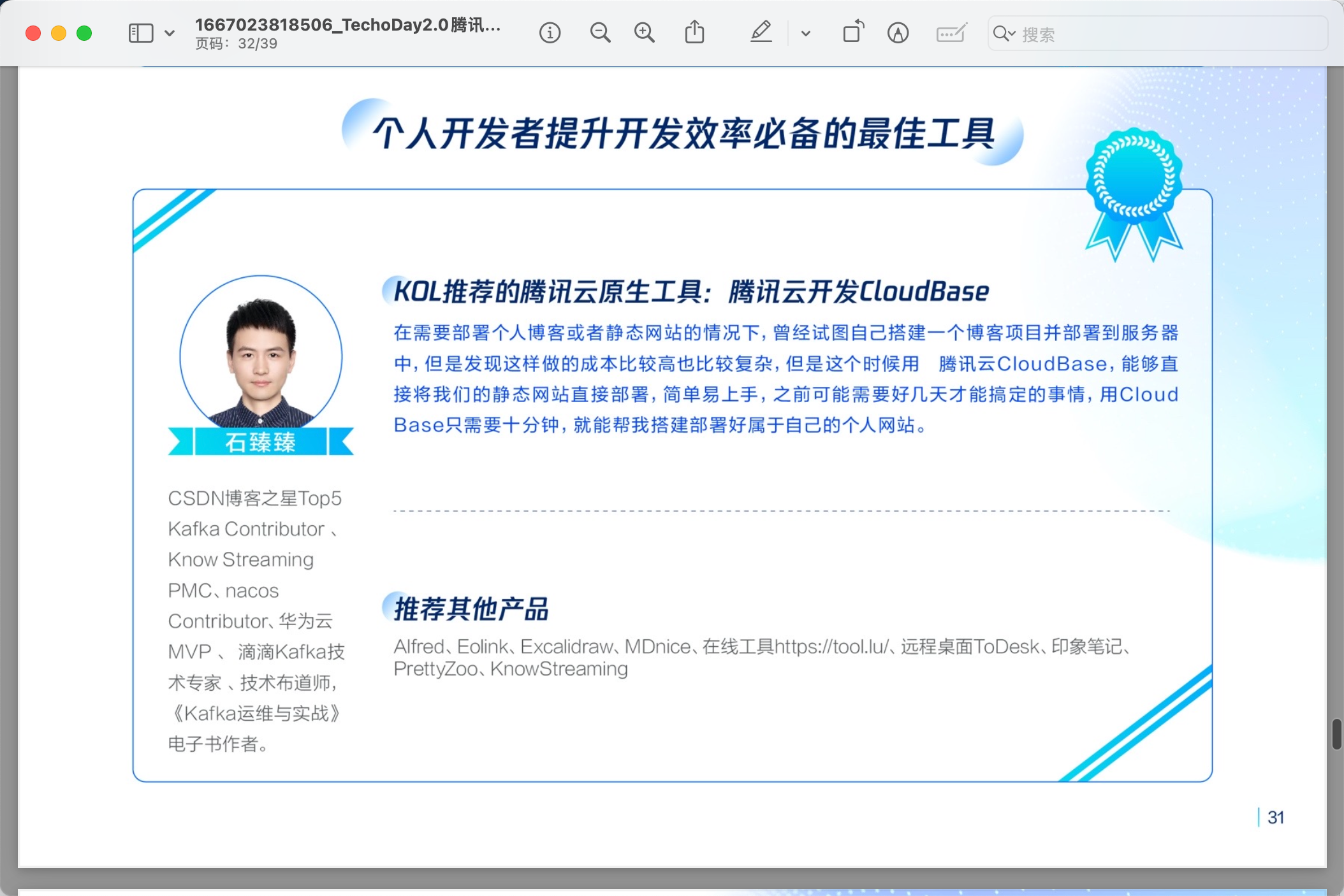Viewport: 1344px width, 896px height.
Task: Select the highlight pen tool
Action: click(x=761, y=33)
